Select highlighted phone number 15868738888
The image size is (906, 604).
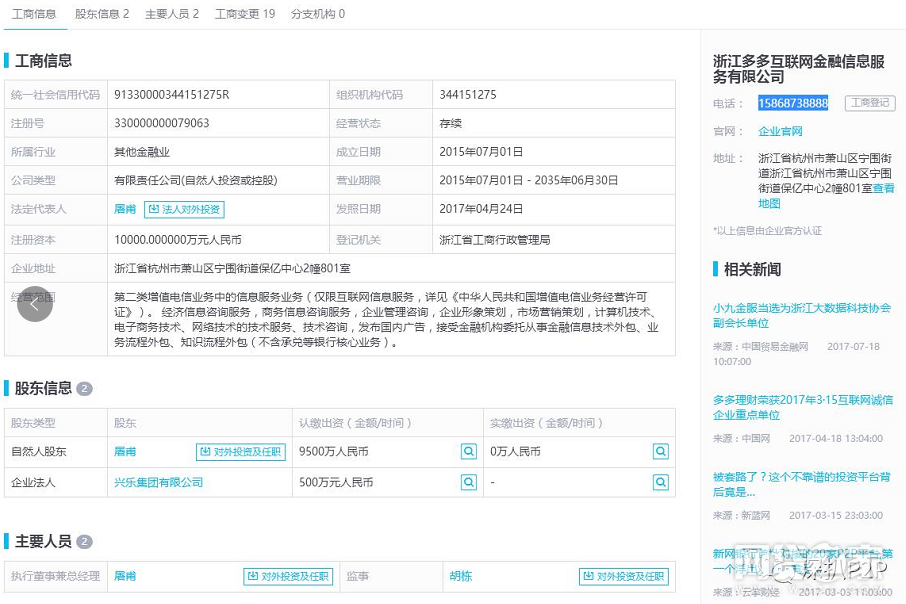[x=793, y=103]
